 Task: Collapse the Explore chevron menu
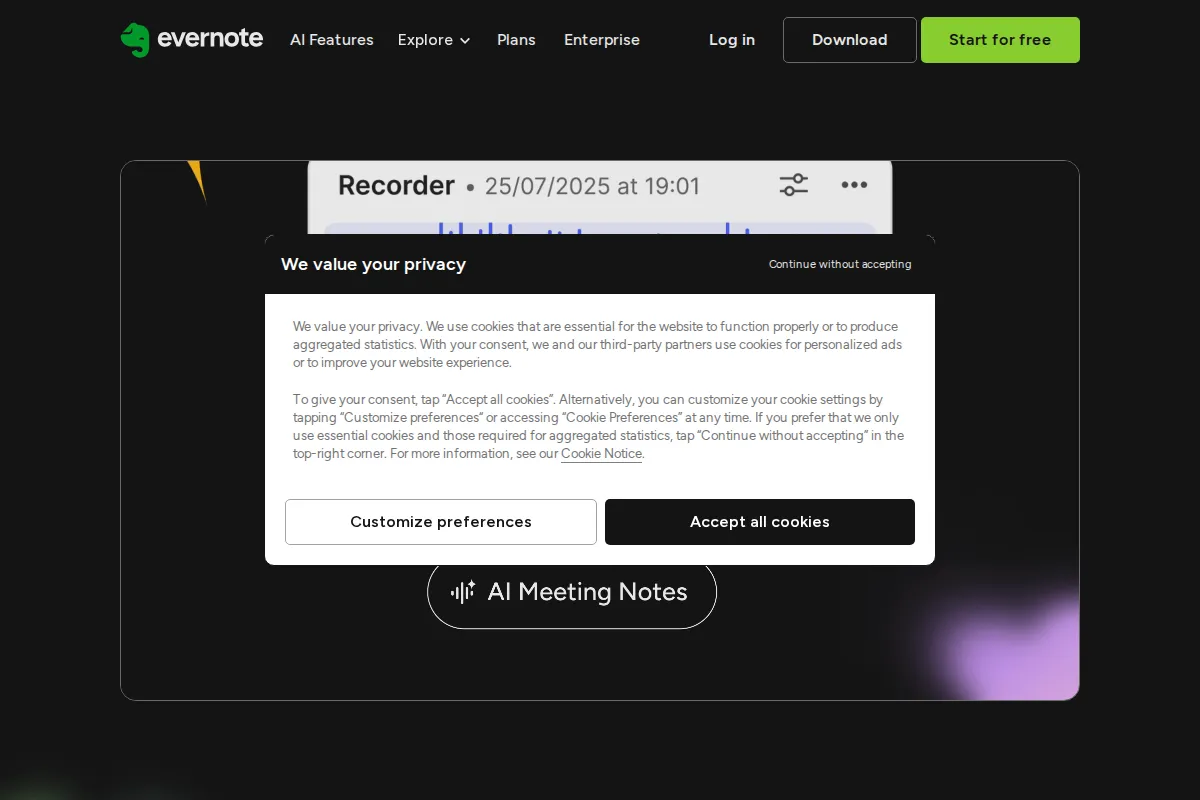(465, 41)
